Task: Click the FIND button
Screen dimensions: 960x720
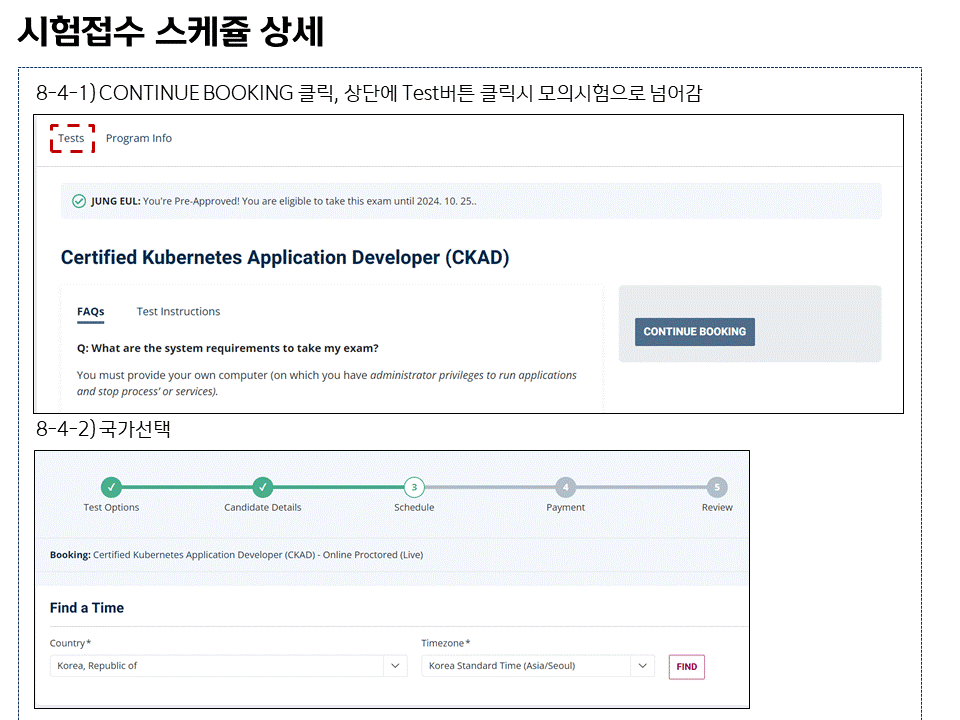Action: click(686, 667)
